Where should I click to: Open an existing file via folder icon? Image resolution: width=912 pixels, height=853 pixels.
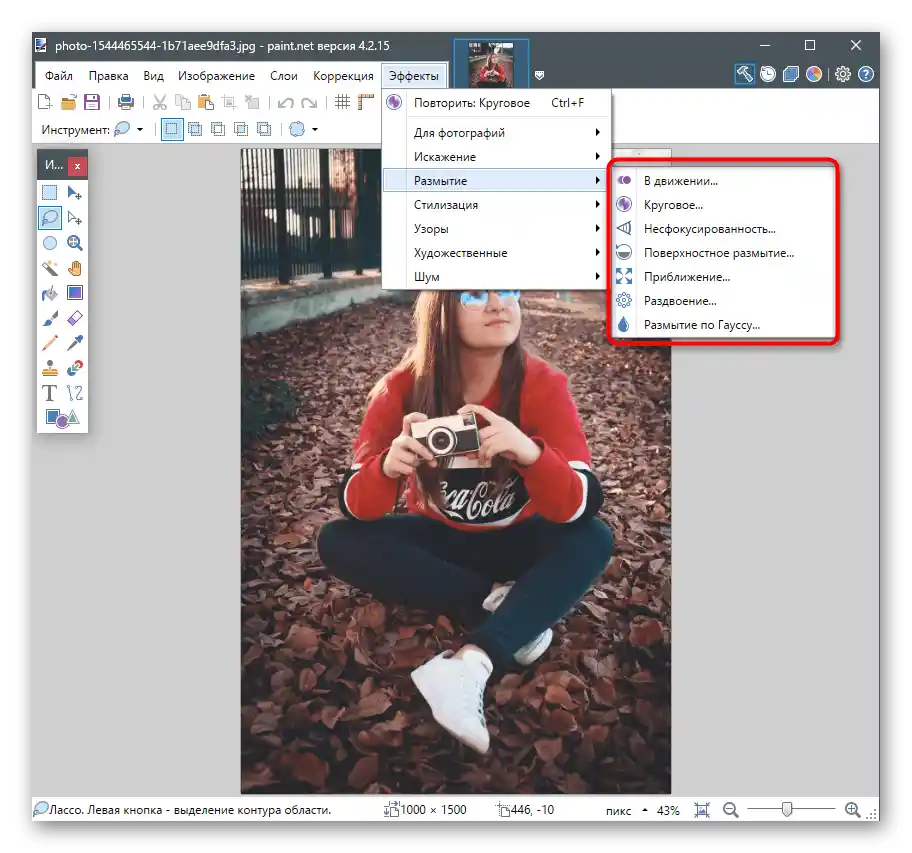coord(69,102)
